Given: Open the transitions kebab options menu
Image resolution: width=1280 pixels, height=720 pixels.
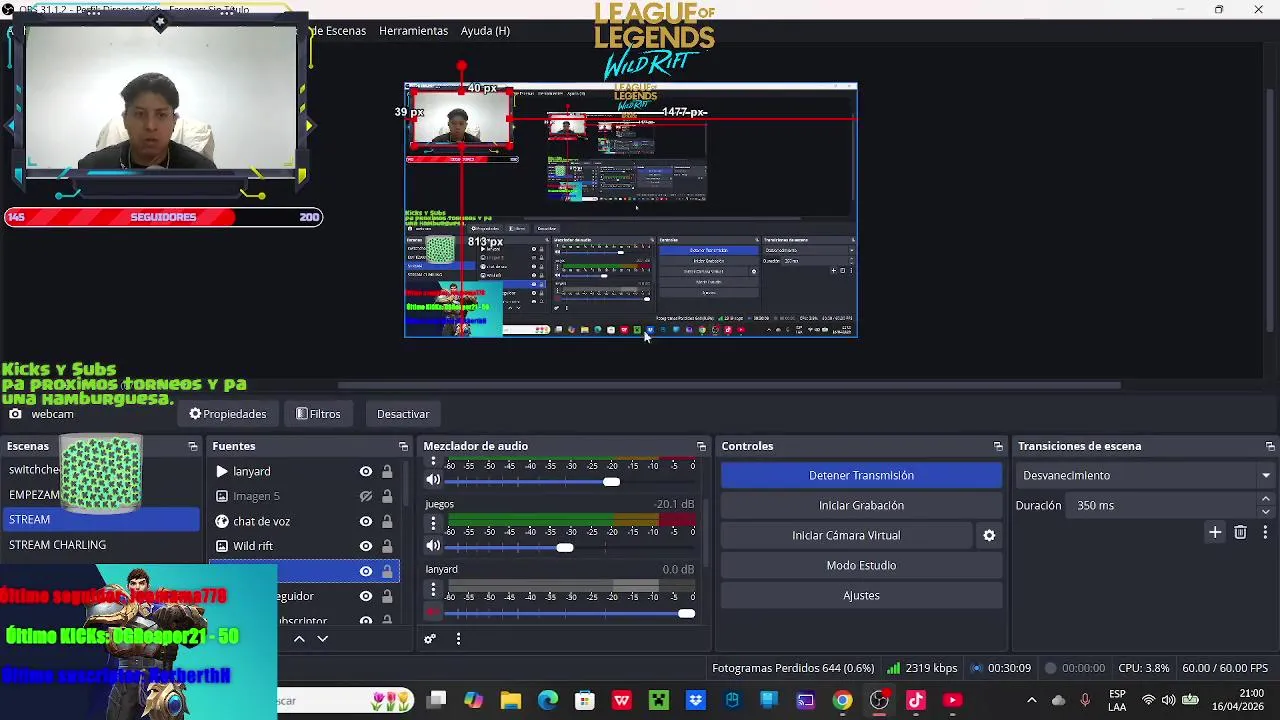Looking at the screenshot, I should click(x=1265, y=533).
